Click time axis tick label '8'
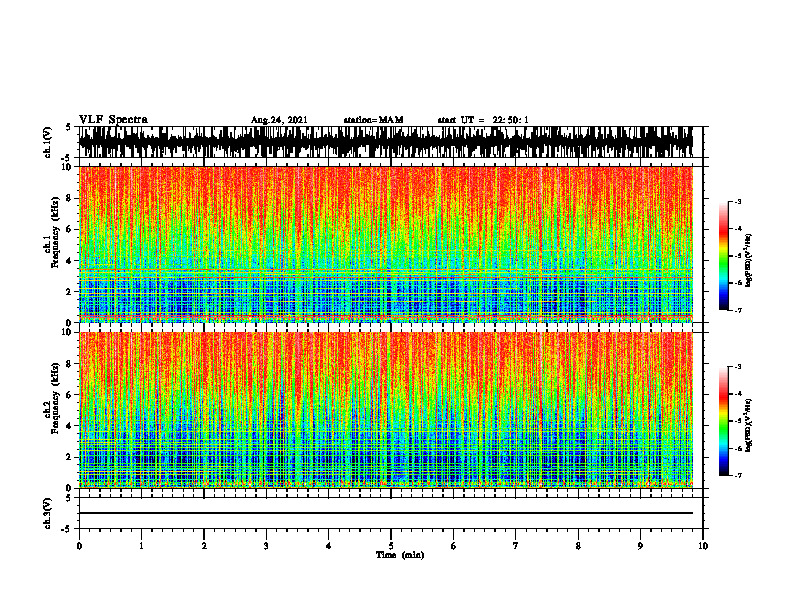Screen dimensions: 792x612 [x=578, y=546]
